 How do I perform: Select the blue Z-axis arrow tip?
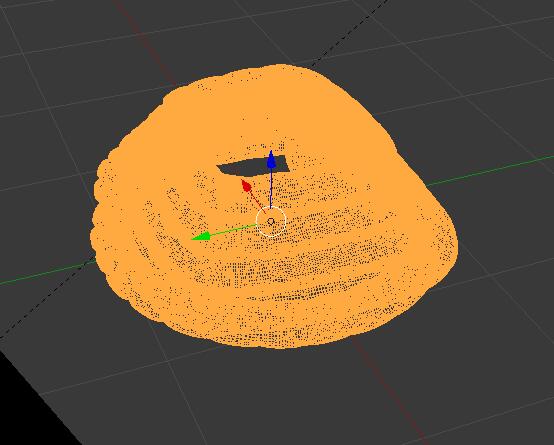[x=271, y=159]
